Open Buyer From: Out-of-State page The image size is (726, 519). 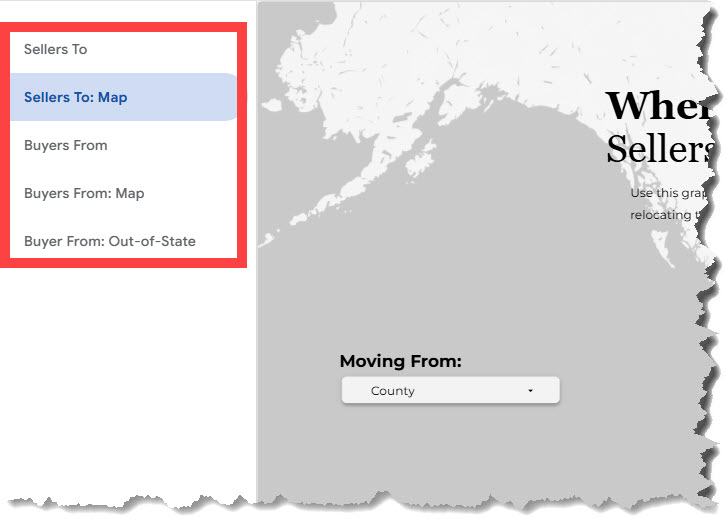pos(110,241)
